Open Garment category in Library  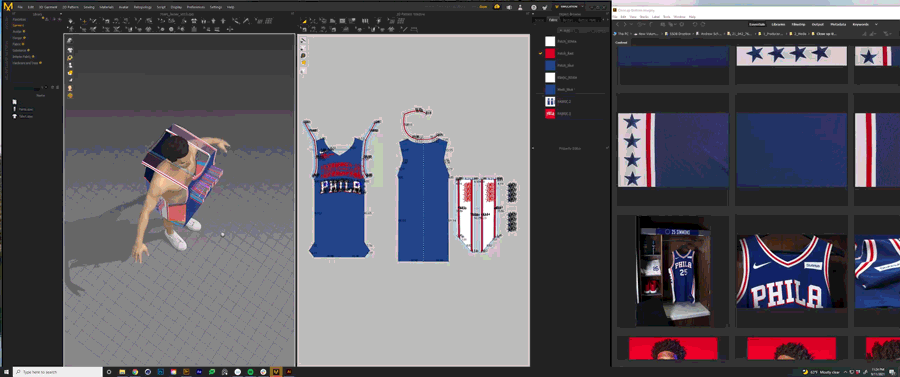[18, 25]
